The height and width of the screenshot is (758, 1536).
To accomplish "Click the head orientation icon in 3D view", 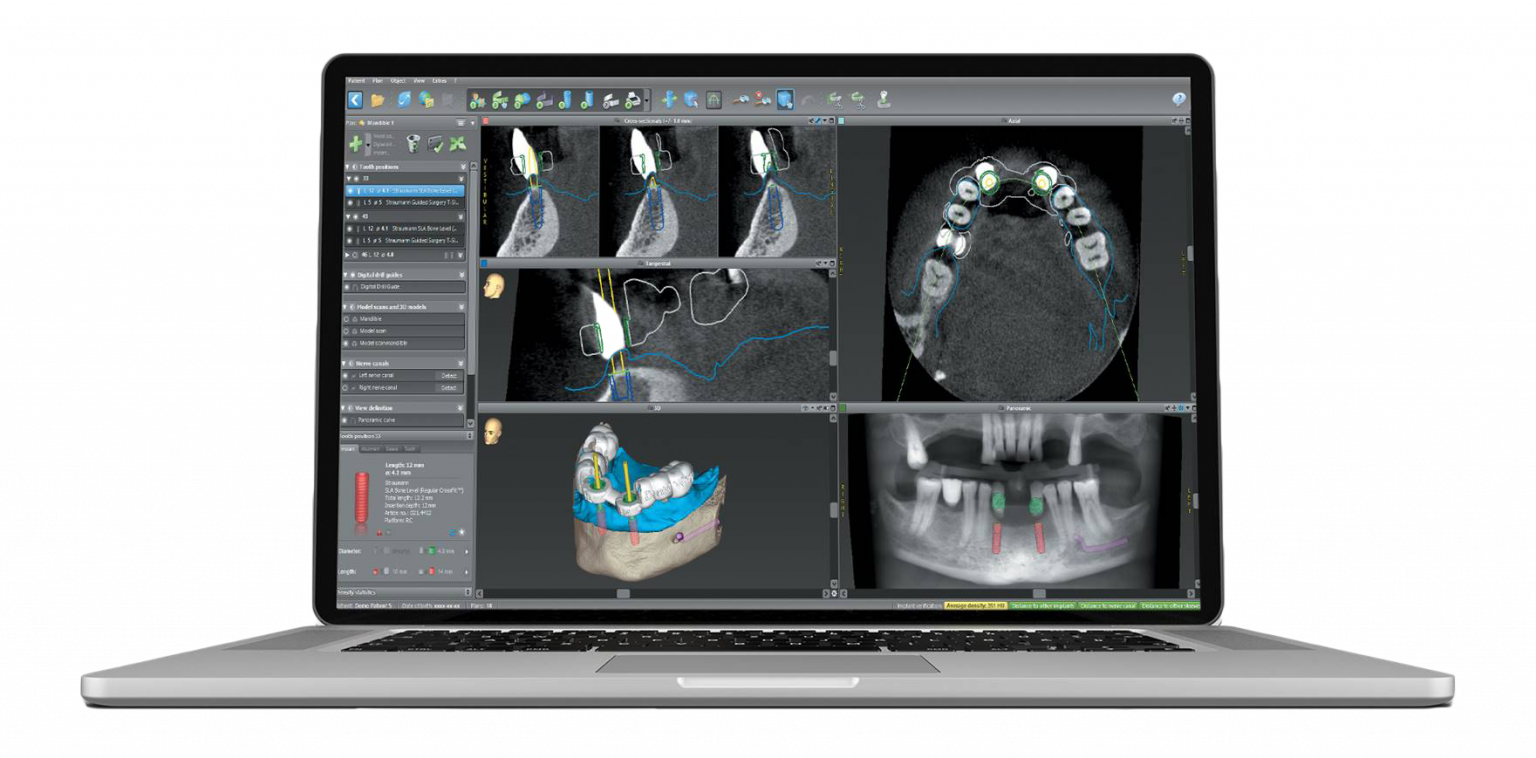I will click(491, 431).
